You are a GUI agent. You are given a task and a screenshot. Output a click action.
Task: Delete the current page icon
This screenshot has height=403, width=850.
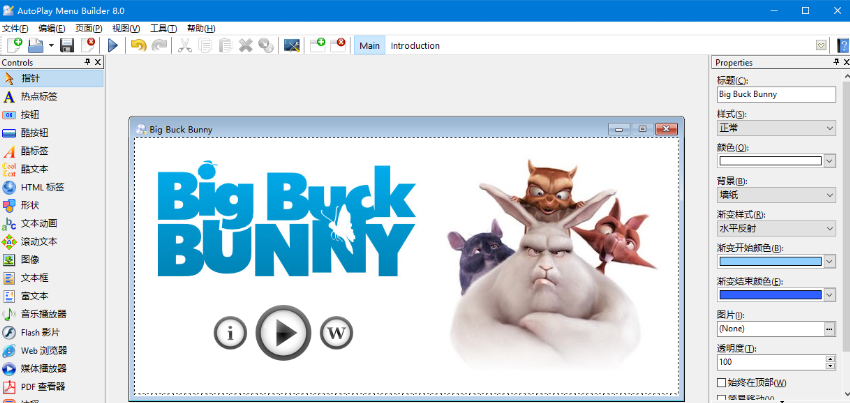(338, 46)
